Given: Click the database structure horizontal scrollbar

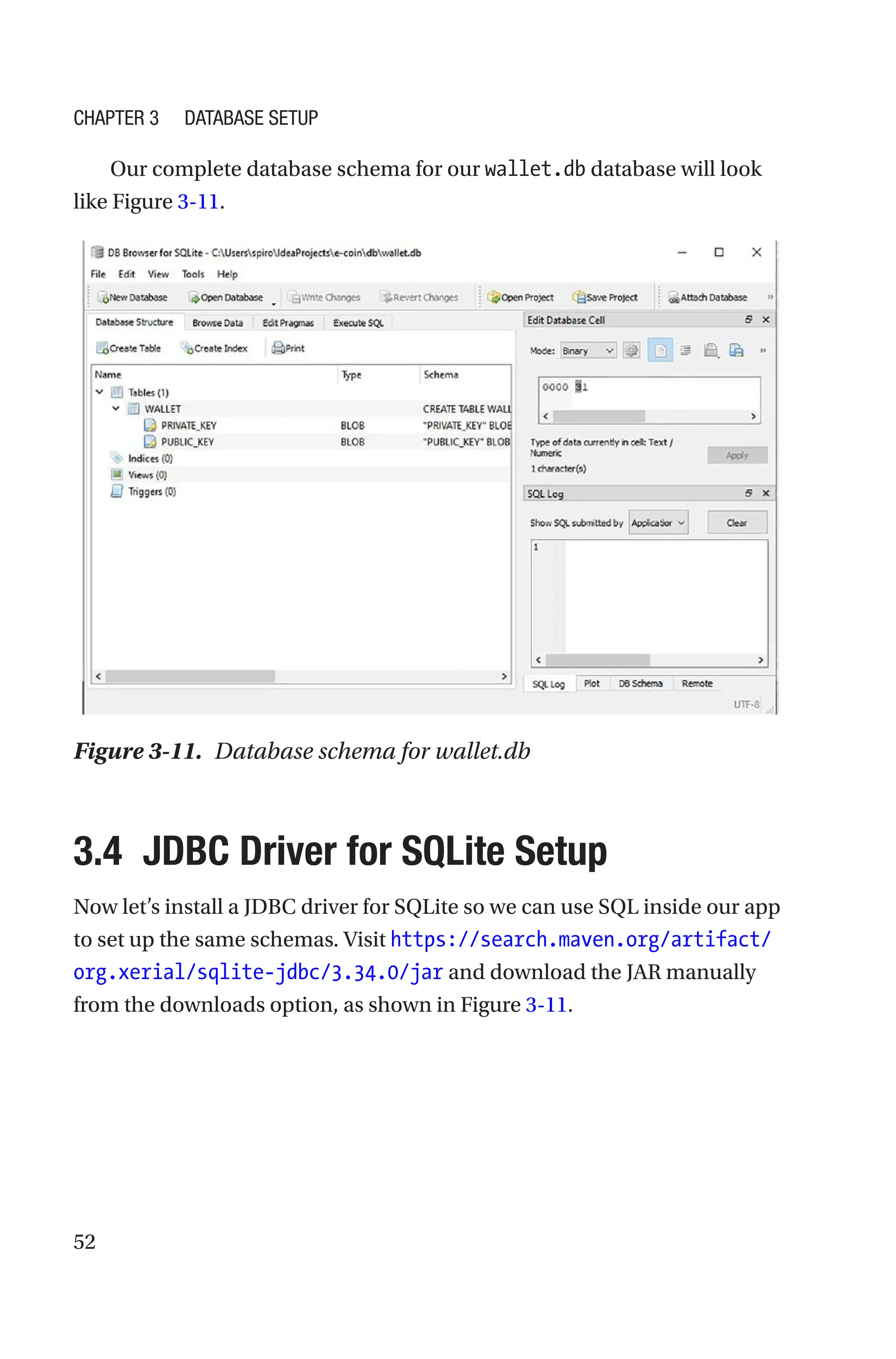Looking at the screenshot, I should (301, 676).
